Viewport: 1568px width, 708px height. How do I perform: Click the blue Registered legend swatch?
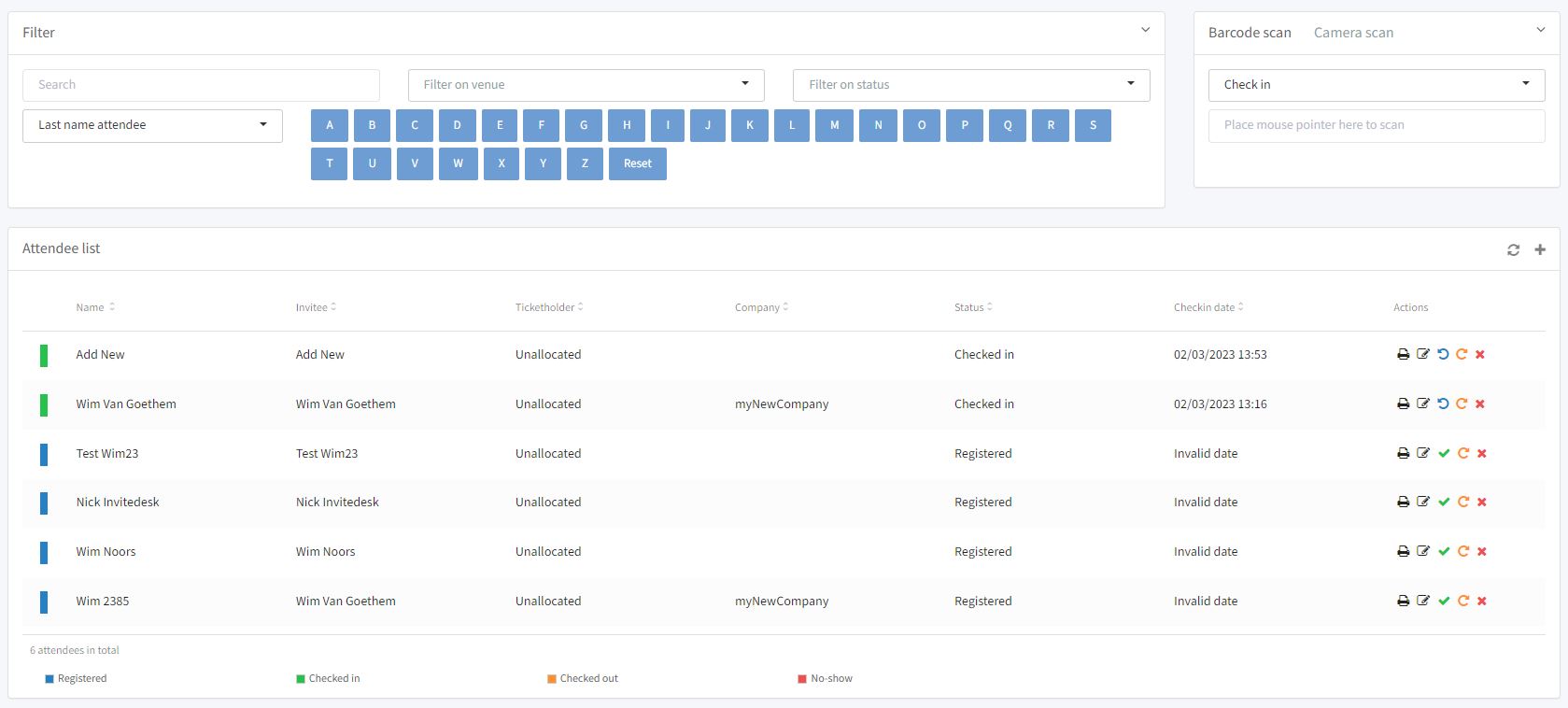tap(49, 679)
